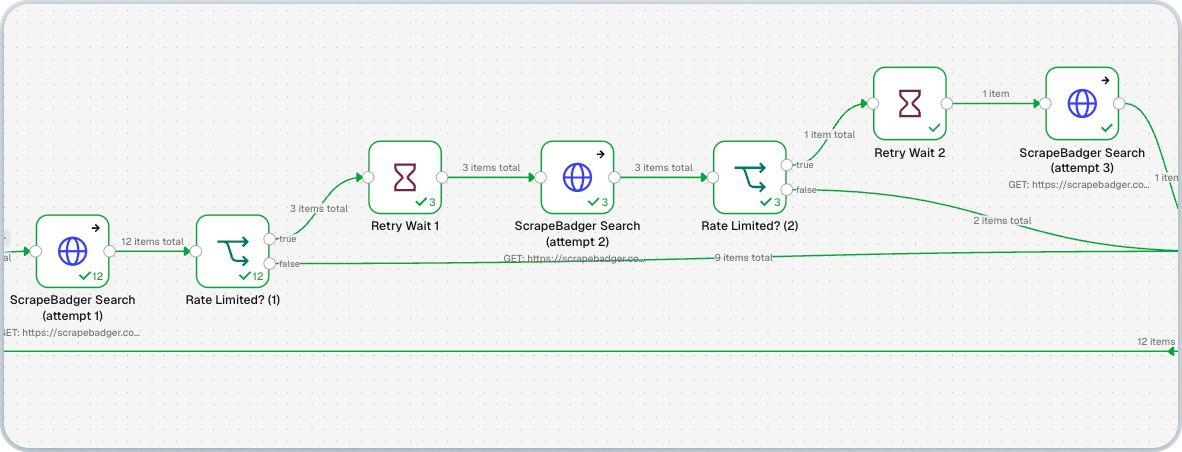Click output connector of Retry Wait 2 node

(x=947, y=103)
